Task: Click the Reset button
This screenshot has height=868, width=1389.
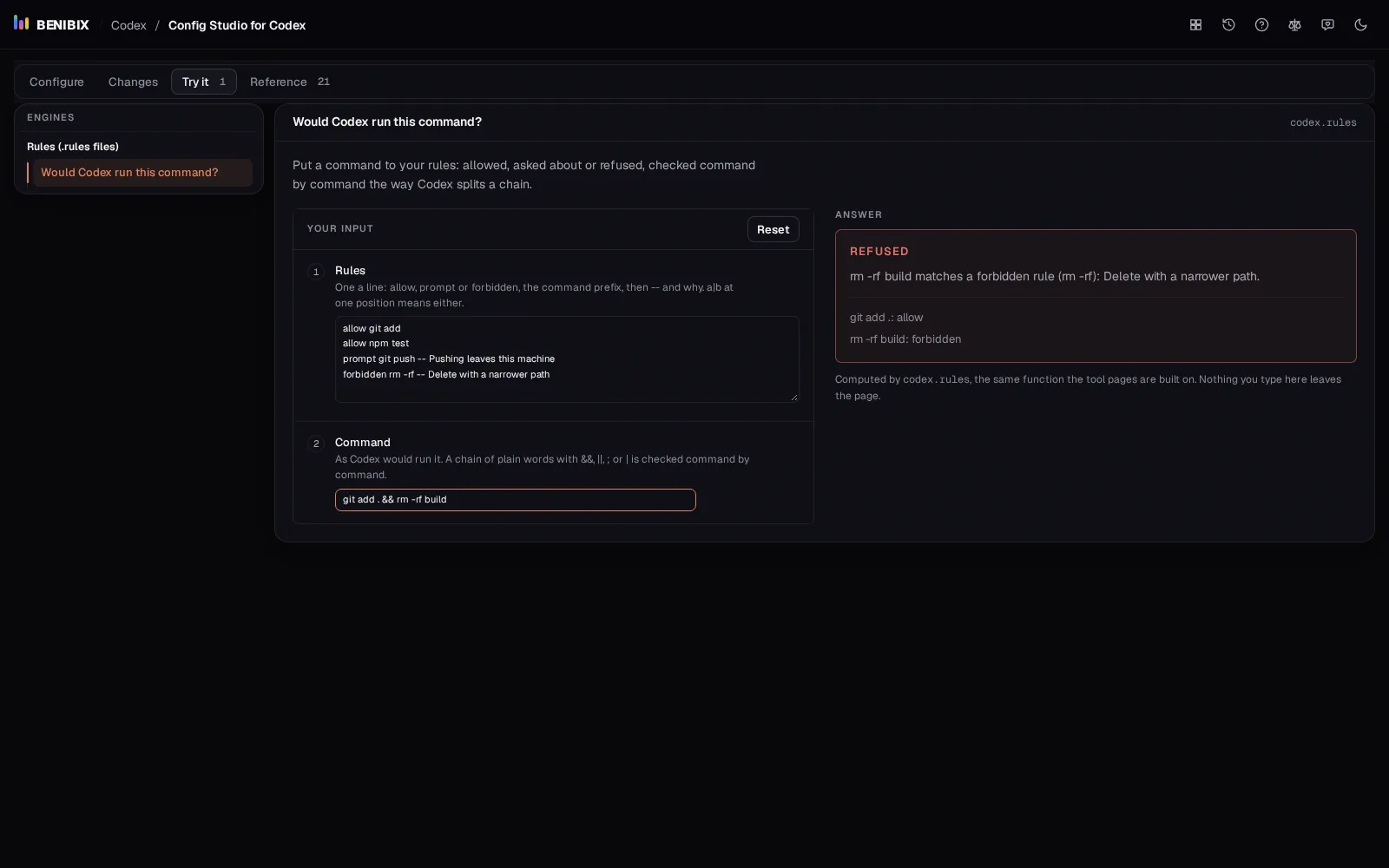Action: click(773, 229)
